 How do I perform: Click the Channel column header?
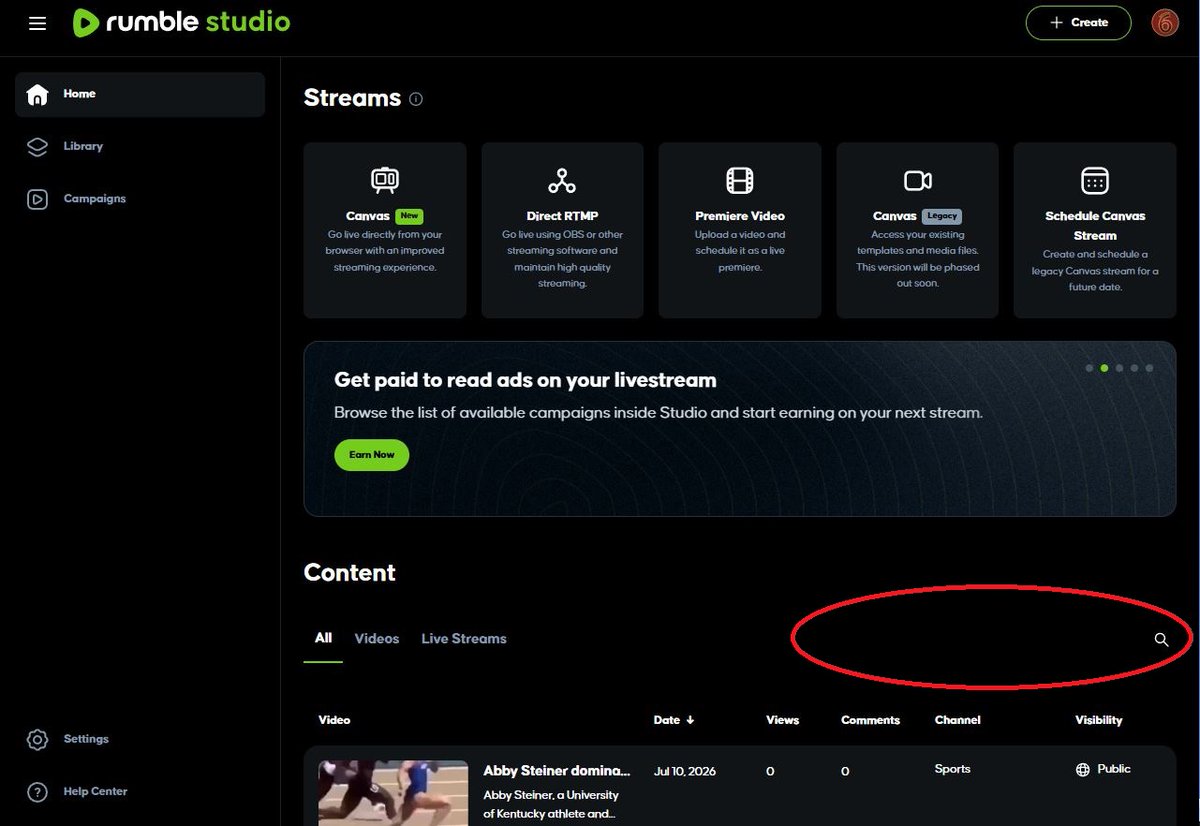[x=958, y=720]
